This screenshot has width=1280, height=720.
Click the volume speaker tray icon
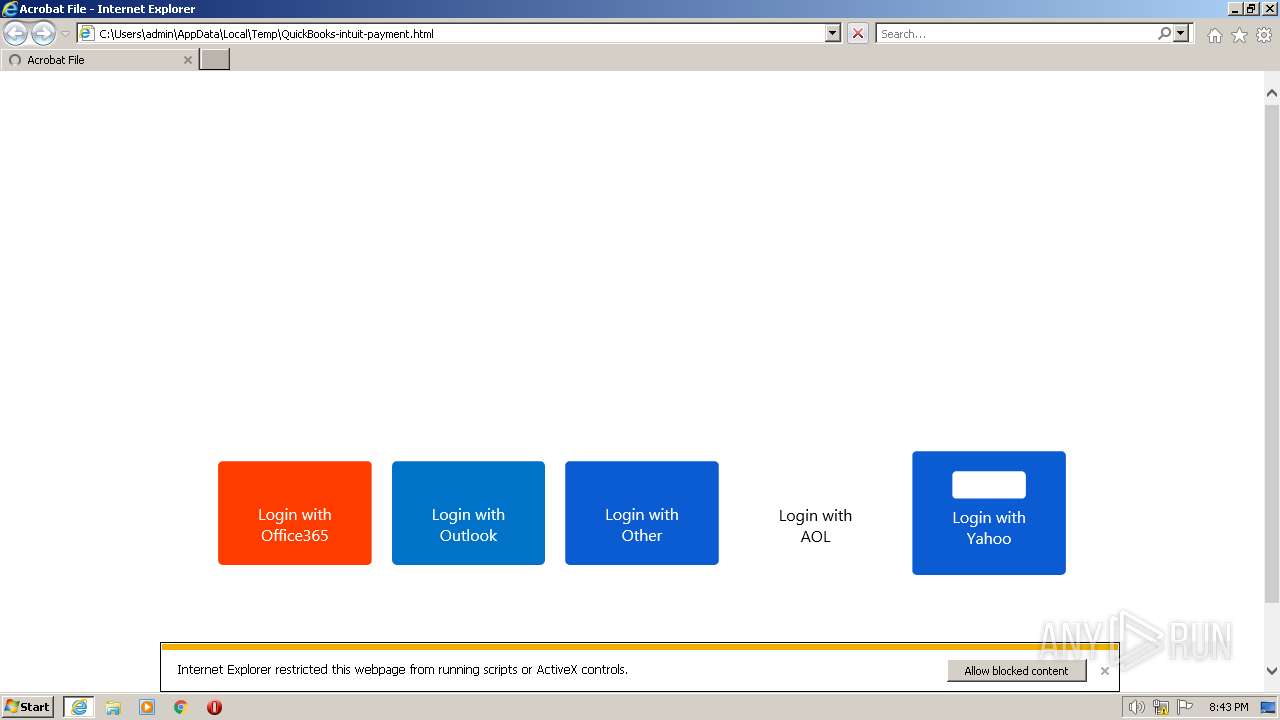pos(1137,707)
